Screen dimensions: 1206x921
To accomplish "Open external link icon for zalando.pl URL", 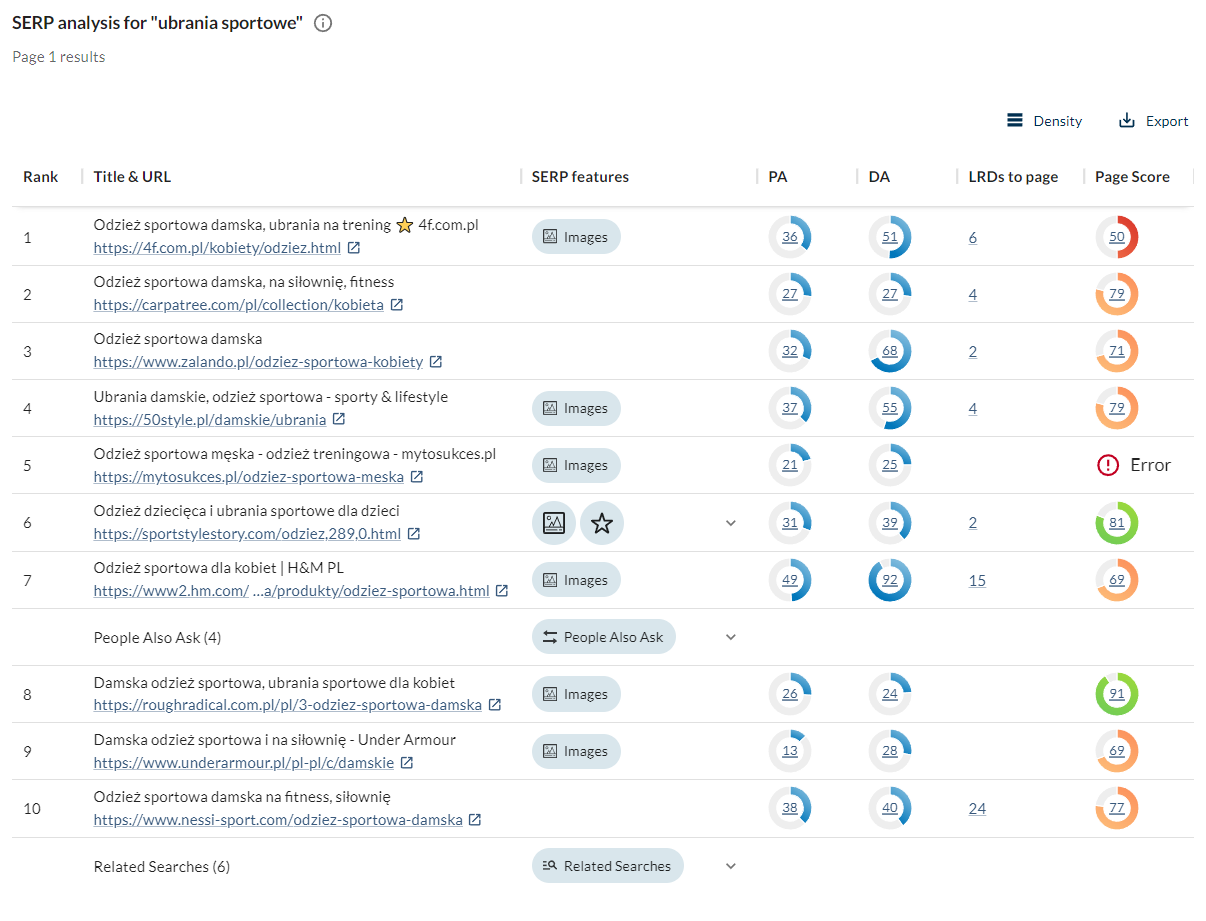I will [436, 362].
